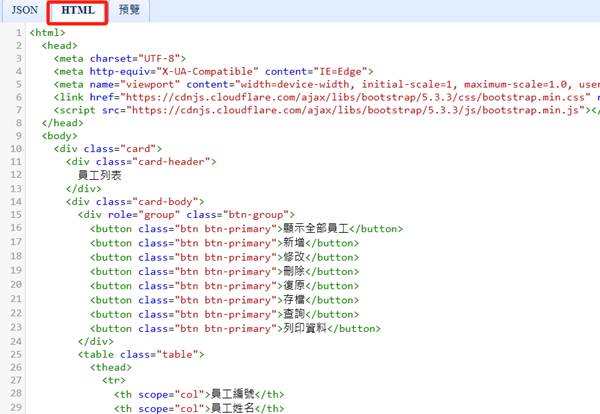Screen dimensions: 600x414
Task: Click line number 25 in the gutter
Action: coord(17,354)
